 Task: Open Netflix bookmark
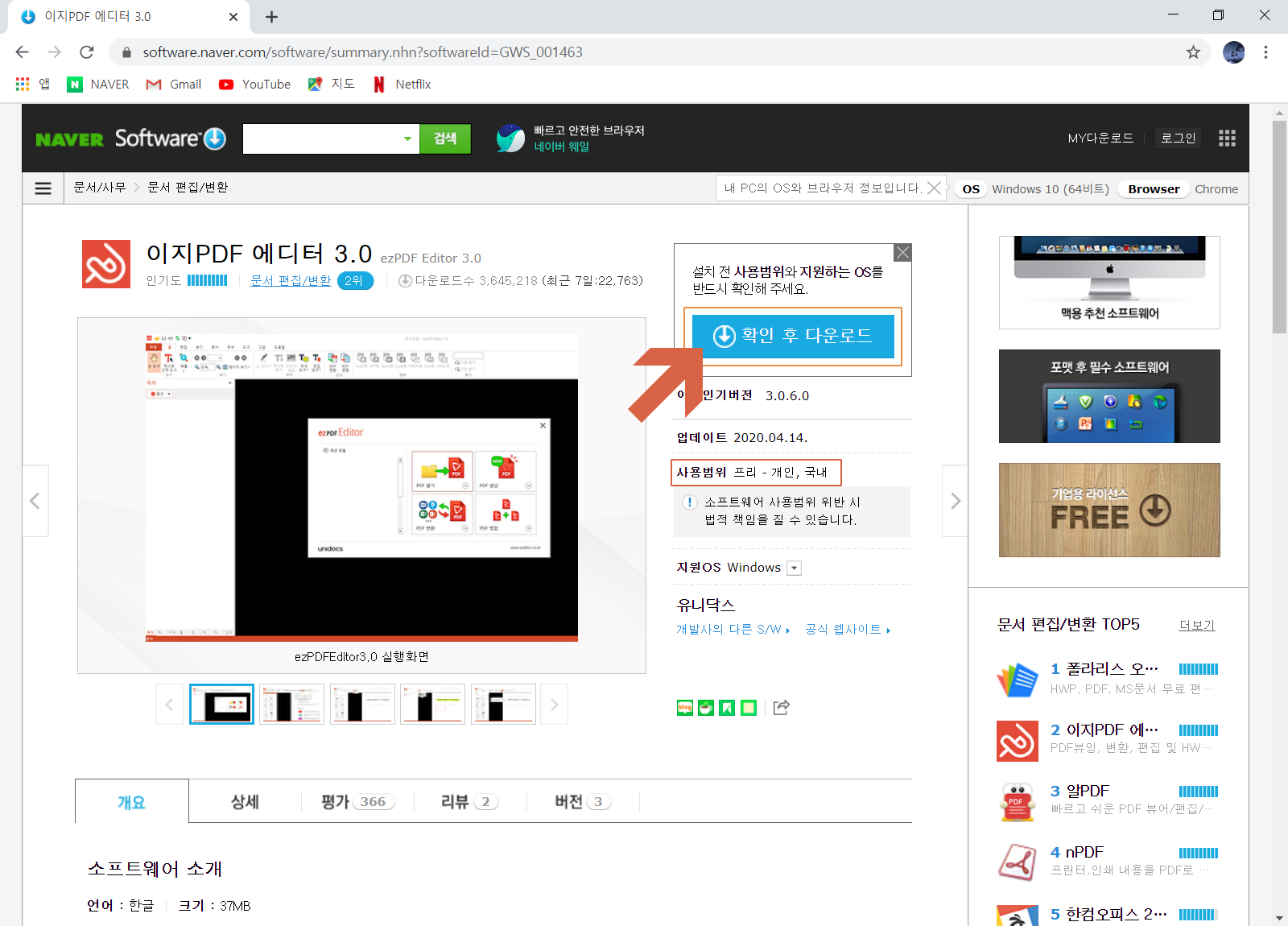pos(402,84)
